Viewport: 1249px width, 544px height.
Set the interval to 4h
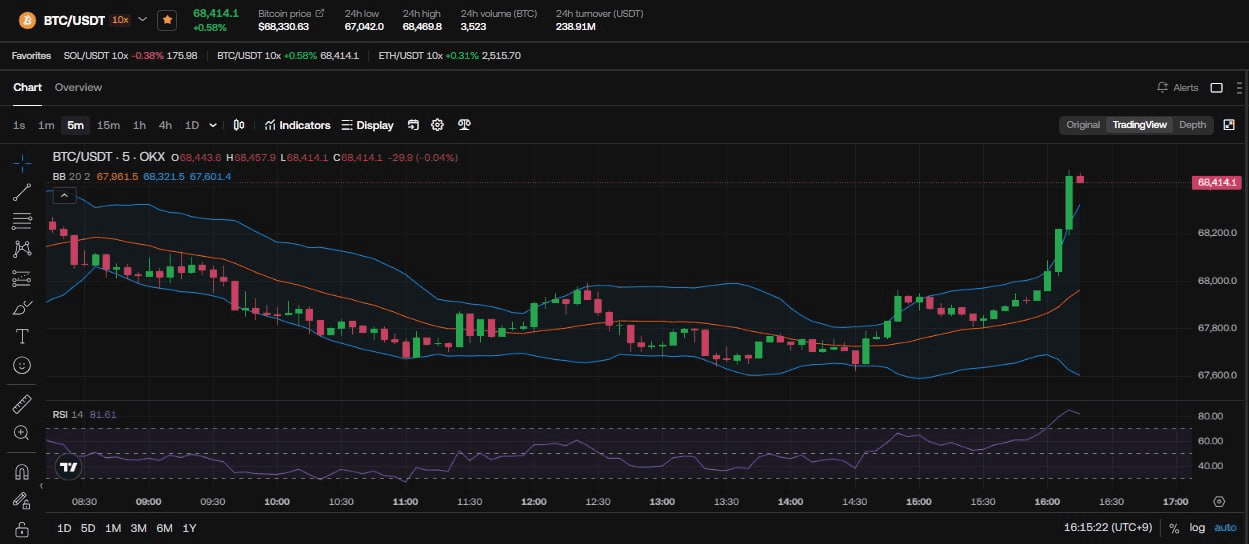[x=165, y=125]
